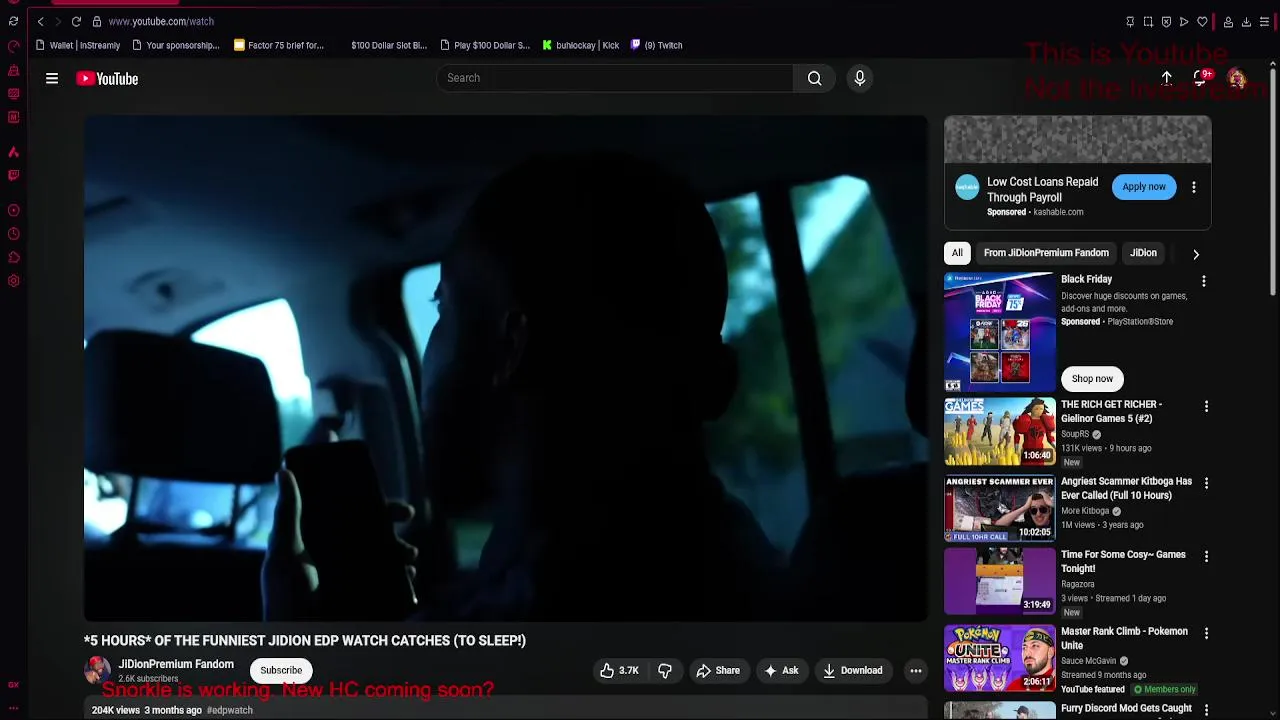Screen dimensions: 1280x720
Task: Open options for THE RICH GET RICHER video
Action: [1206, 407]
